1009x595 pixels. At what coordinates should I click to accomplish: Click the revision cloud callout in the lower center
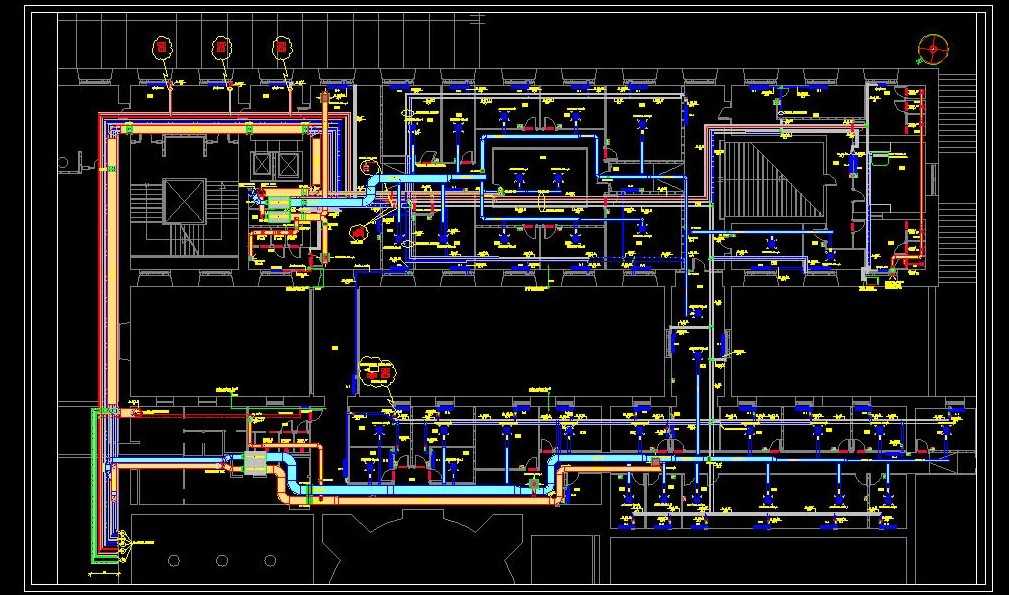tap(378, 371)
